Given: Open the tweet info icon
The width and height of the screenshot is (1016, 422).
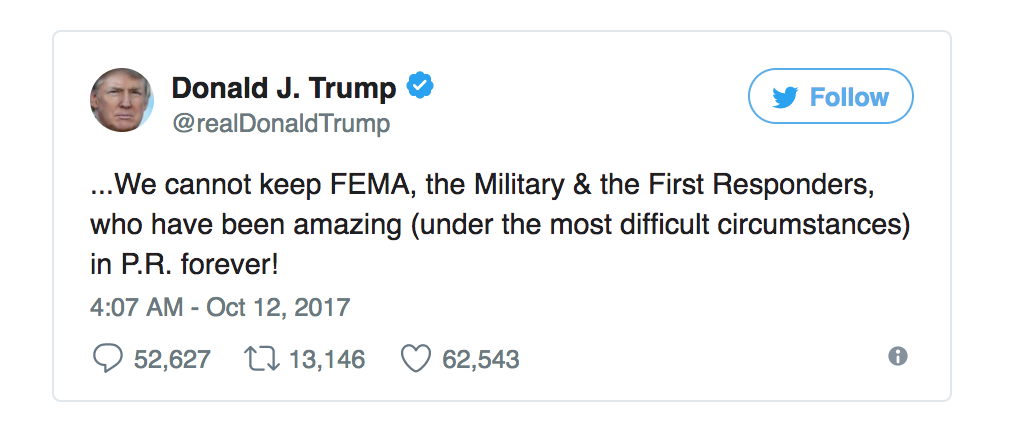Looking at the screenshot, I should [898, 356].
